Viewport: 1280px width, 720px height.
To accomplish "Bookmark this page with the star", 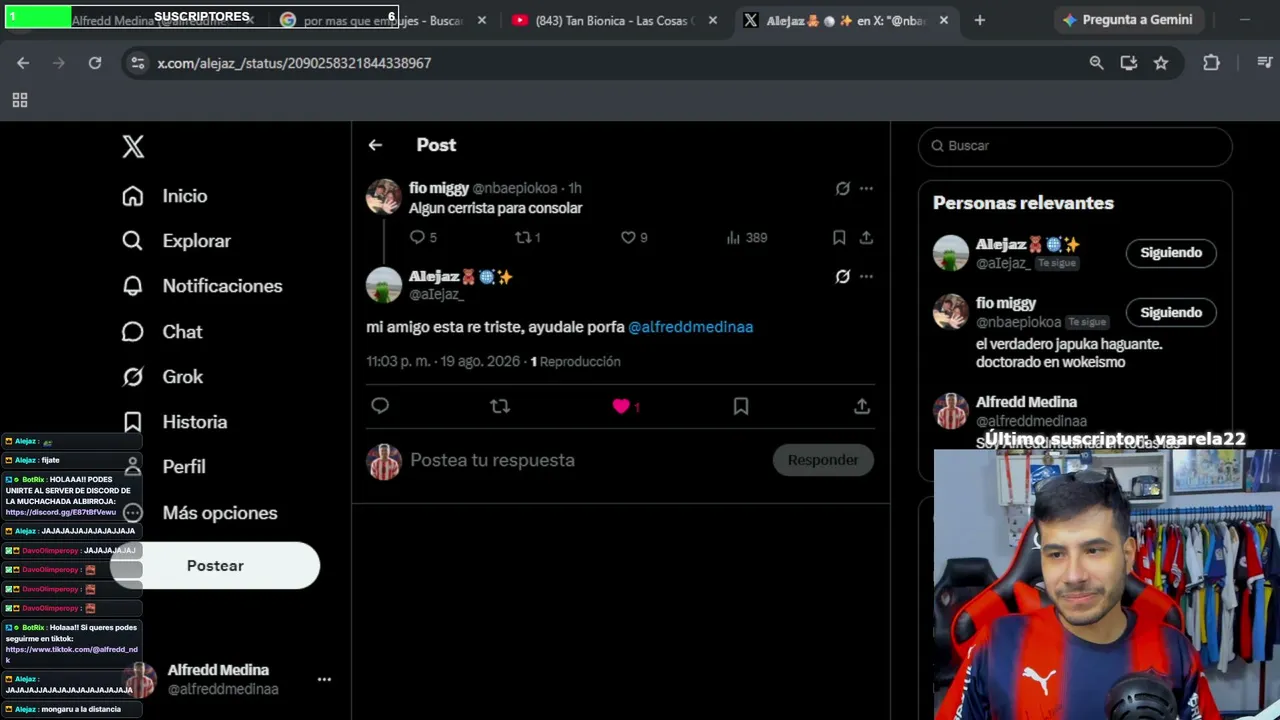I will point(1161,63).
